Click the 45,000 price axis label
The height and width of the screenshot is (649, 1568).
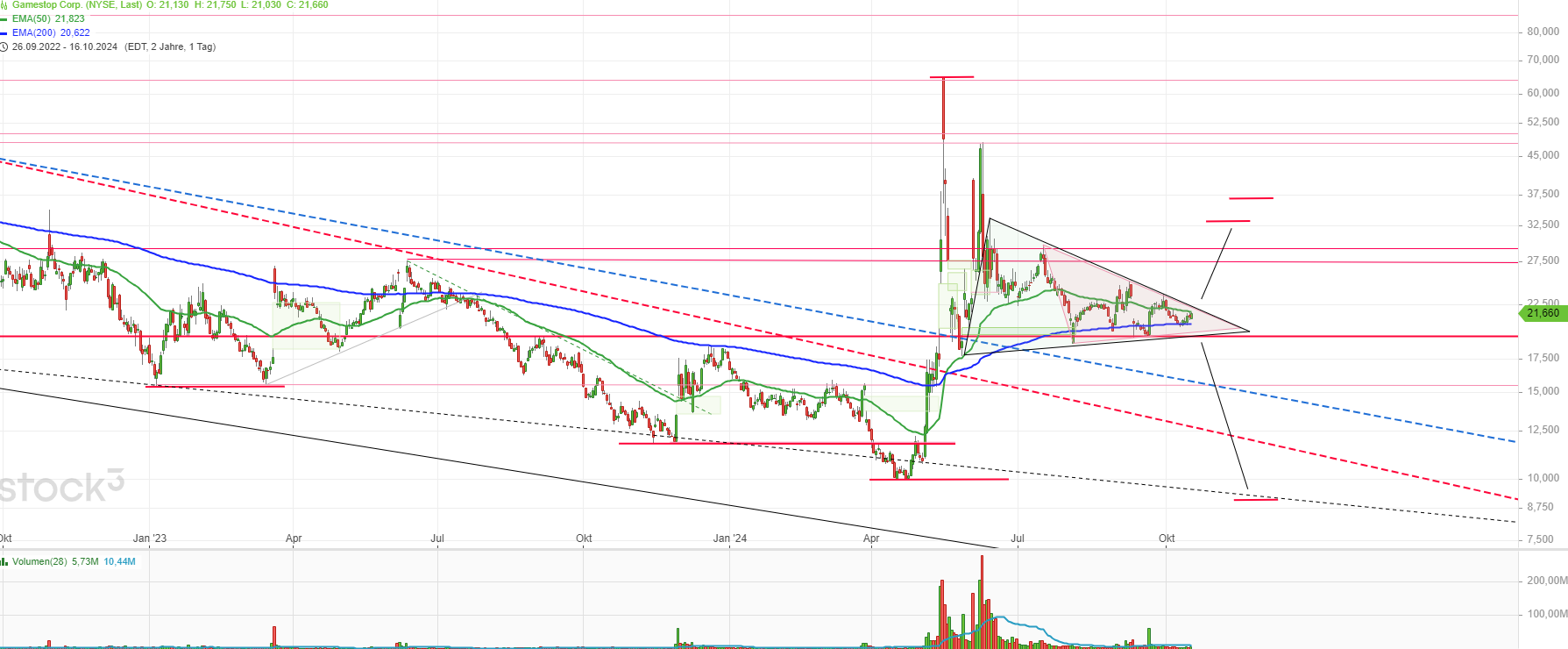tap(1543, 155)
